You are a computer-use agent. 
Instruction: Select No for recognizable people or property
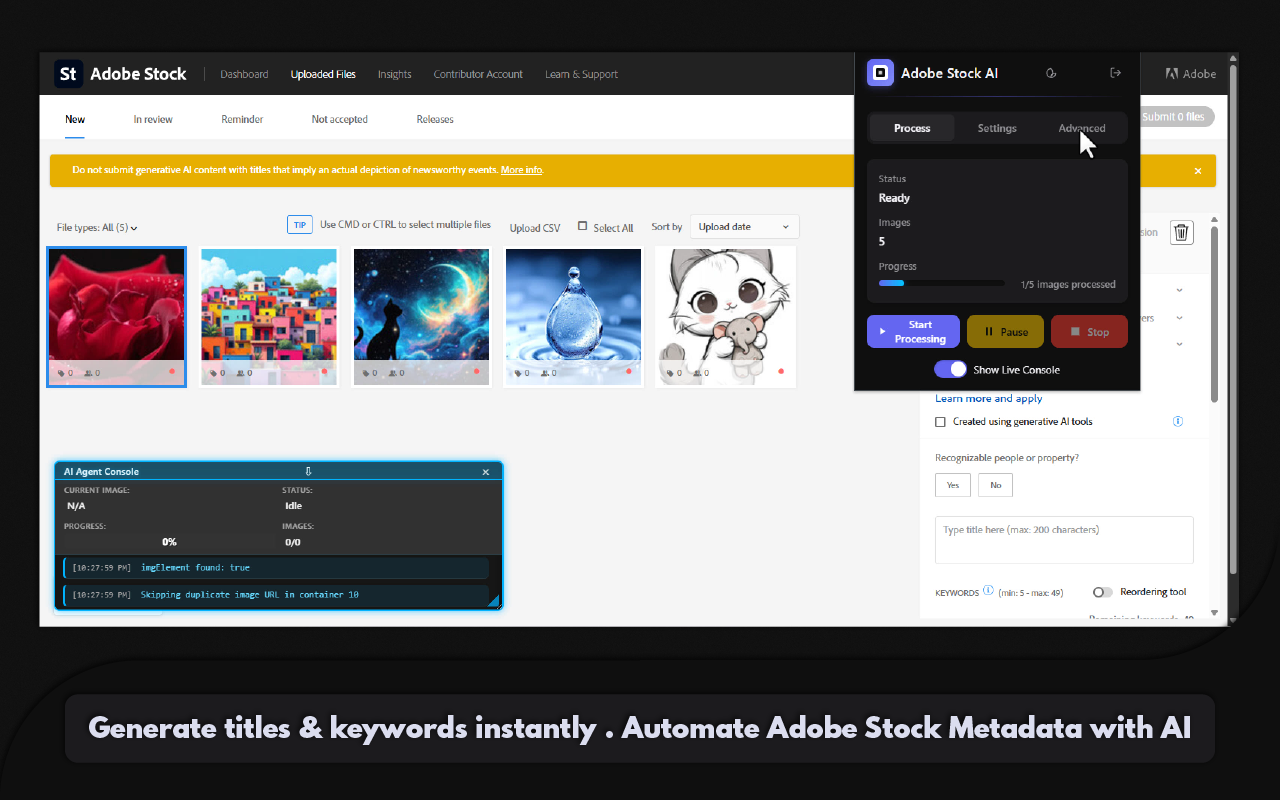tap(996, 485)
